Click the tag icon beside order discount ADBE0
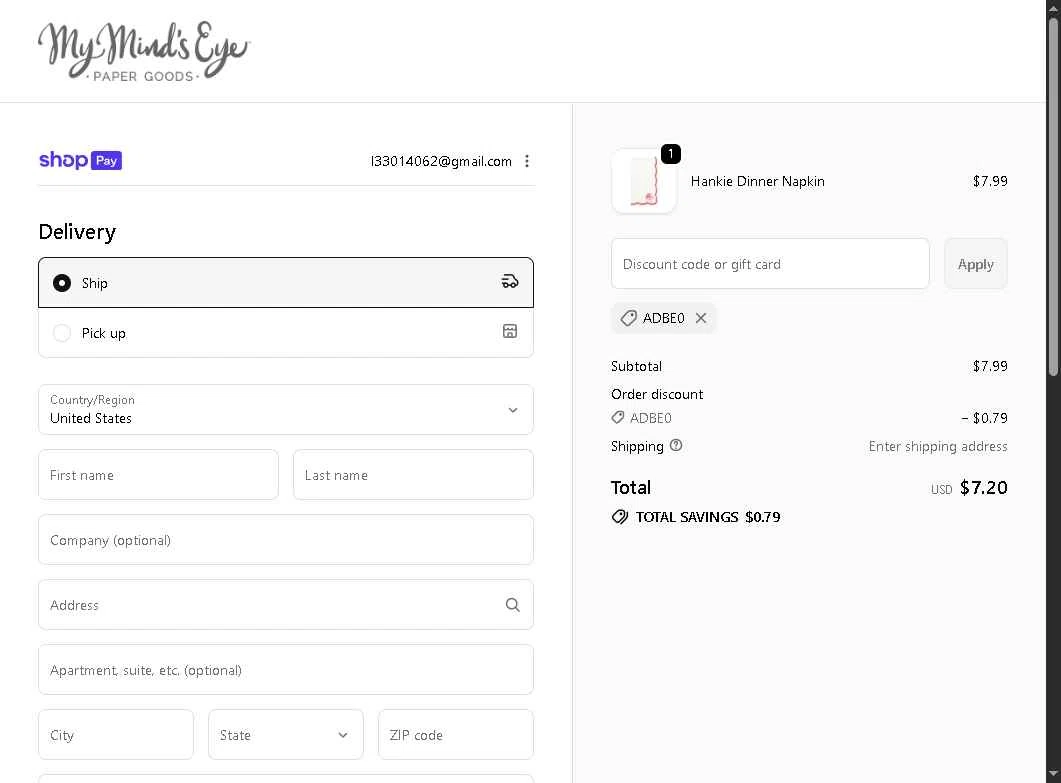The height and width of the screenshot is (783, 1061). pos(617,418)
